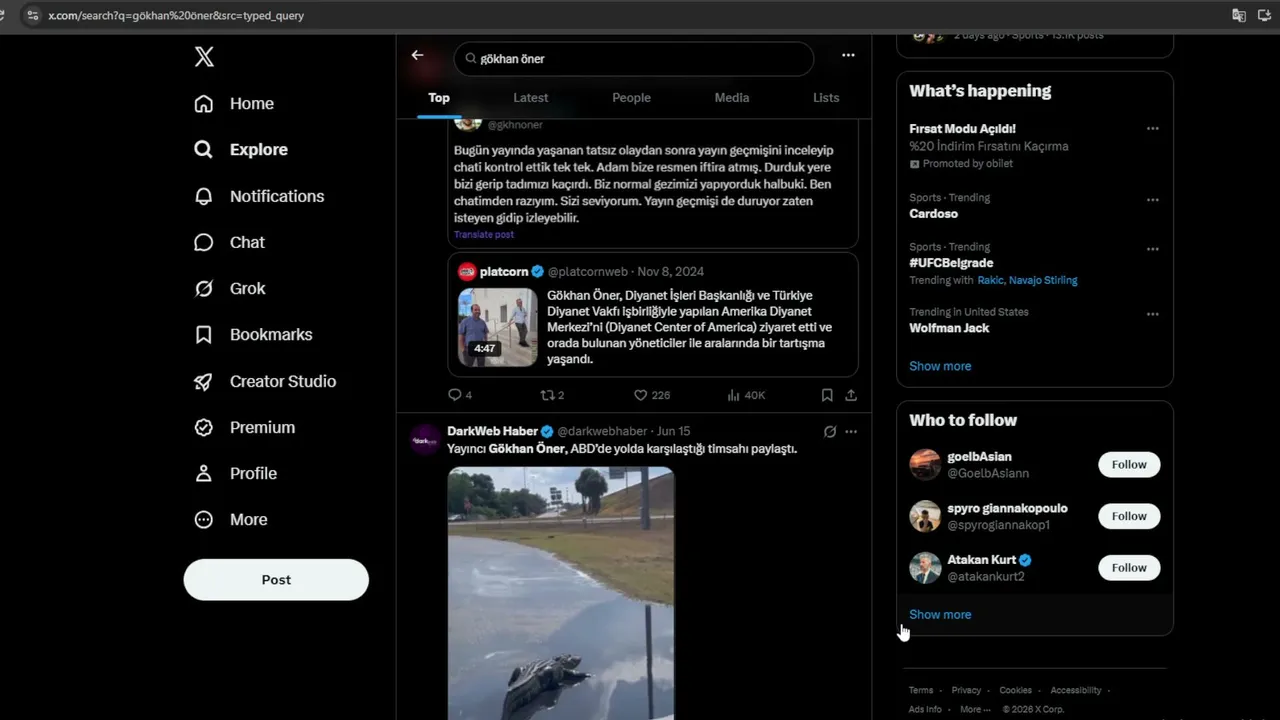Viewport: 1280px width, 720px height.
Task: Open the #UFCBelgrade trending topic
Action: coord(950,263)
